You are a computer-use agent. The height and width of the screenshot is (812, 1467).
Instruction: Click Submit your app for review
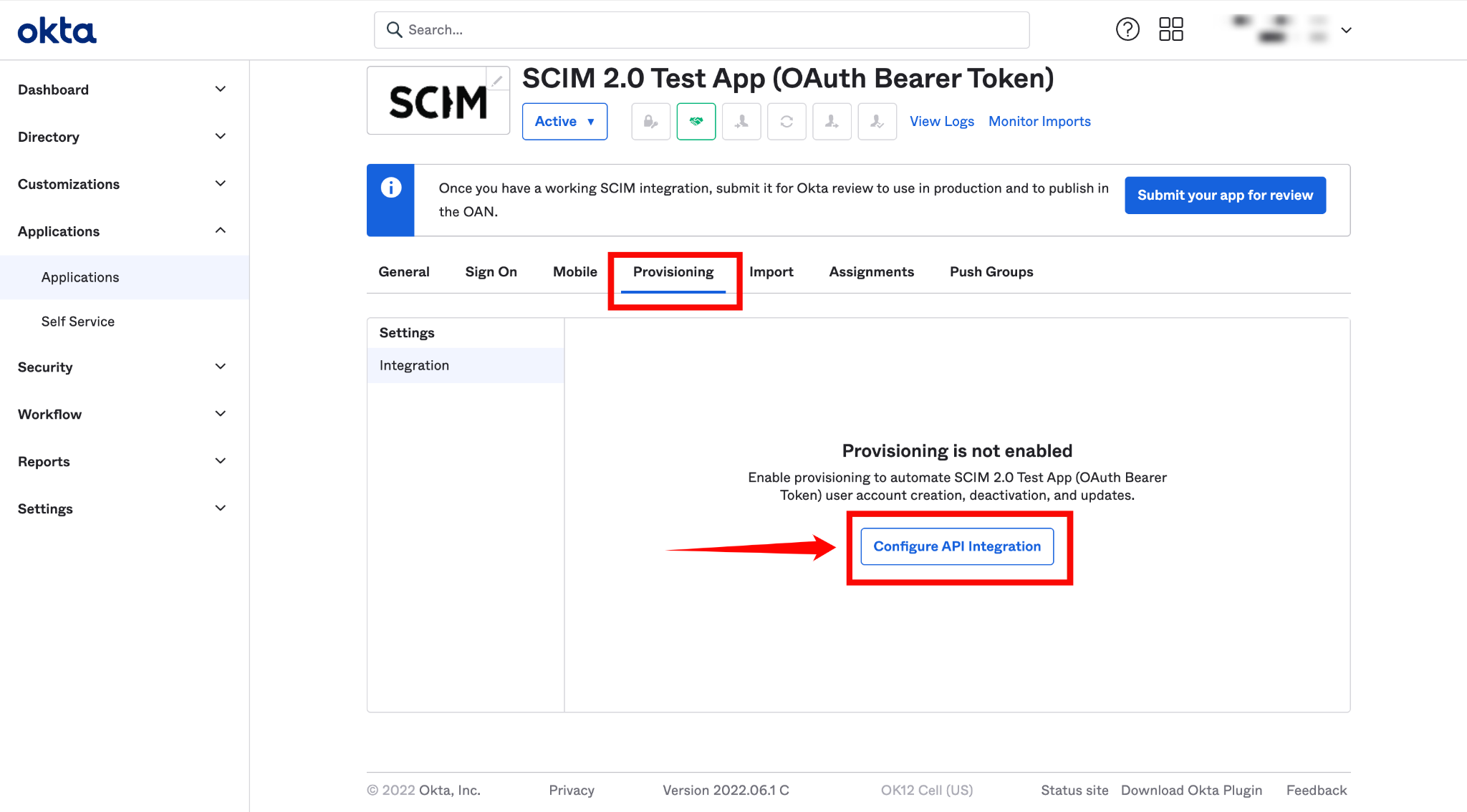[1225, 195]
